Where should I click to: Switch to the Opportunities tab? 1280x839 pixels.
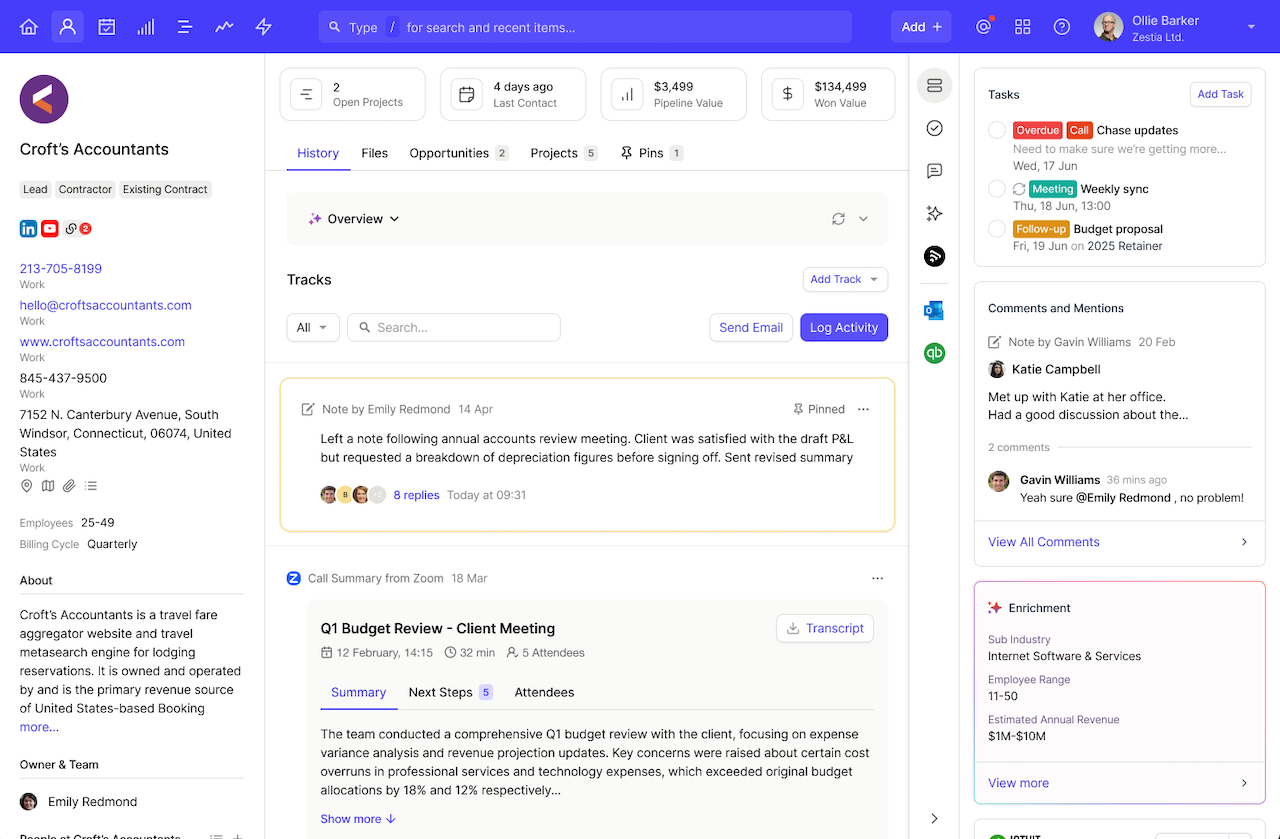[x=459, y=153]
